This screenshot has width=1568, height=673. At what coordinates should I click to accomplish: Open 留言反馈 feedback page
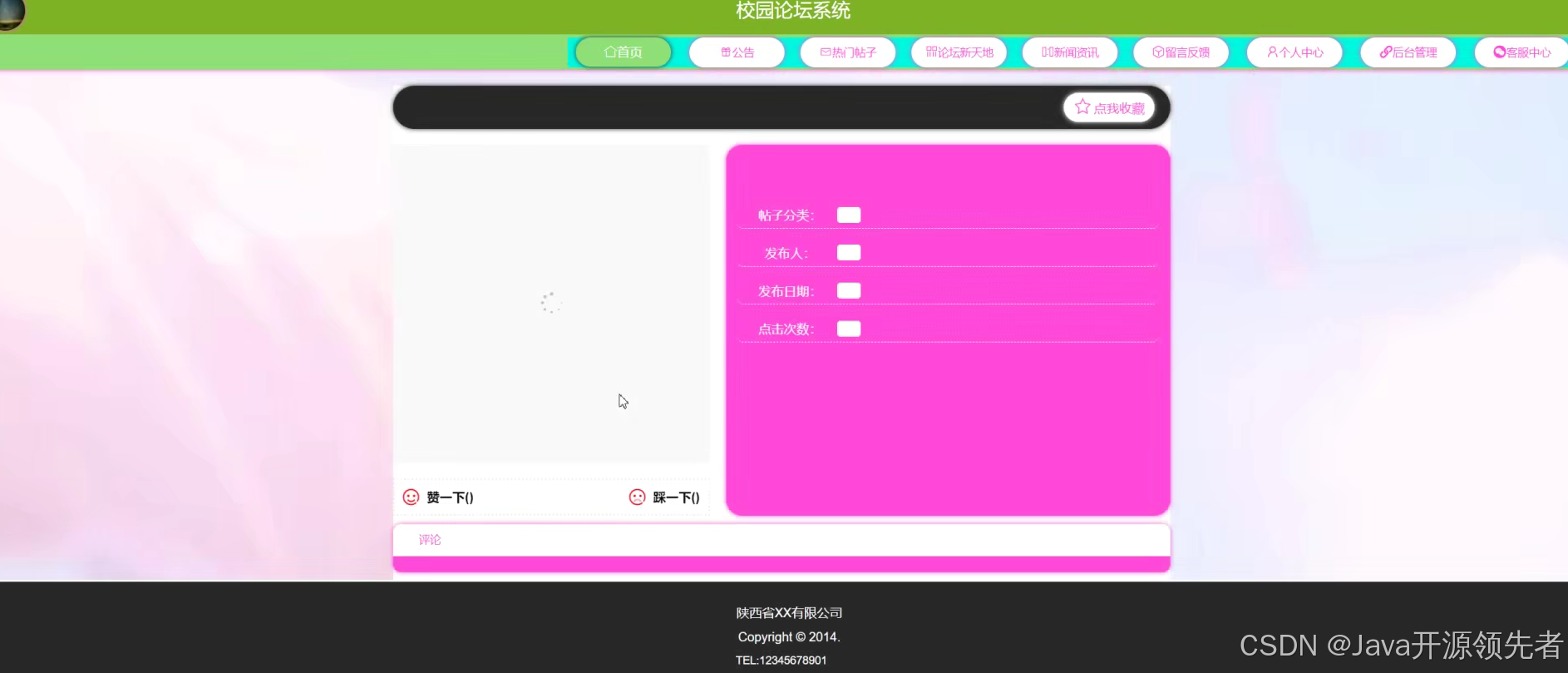1181,52
